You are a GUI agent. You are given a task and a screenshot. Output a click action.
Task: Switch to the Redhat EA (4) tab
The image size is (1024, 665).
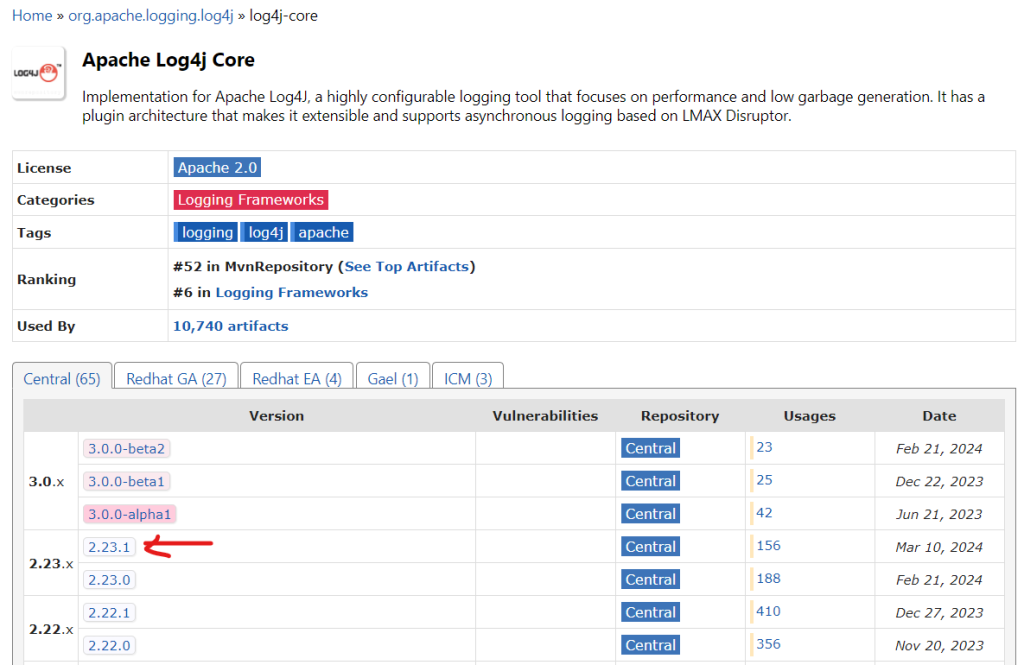coord(297,379)
